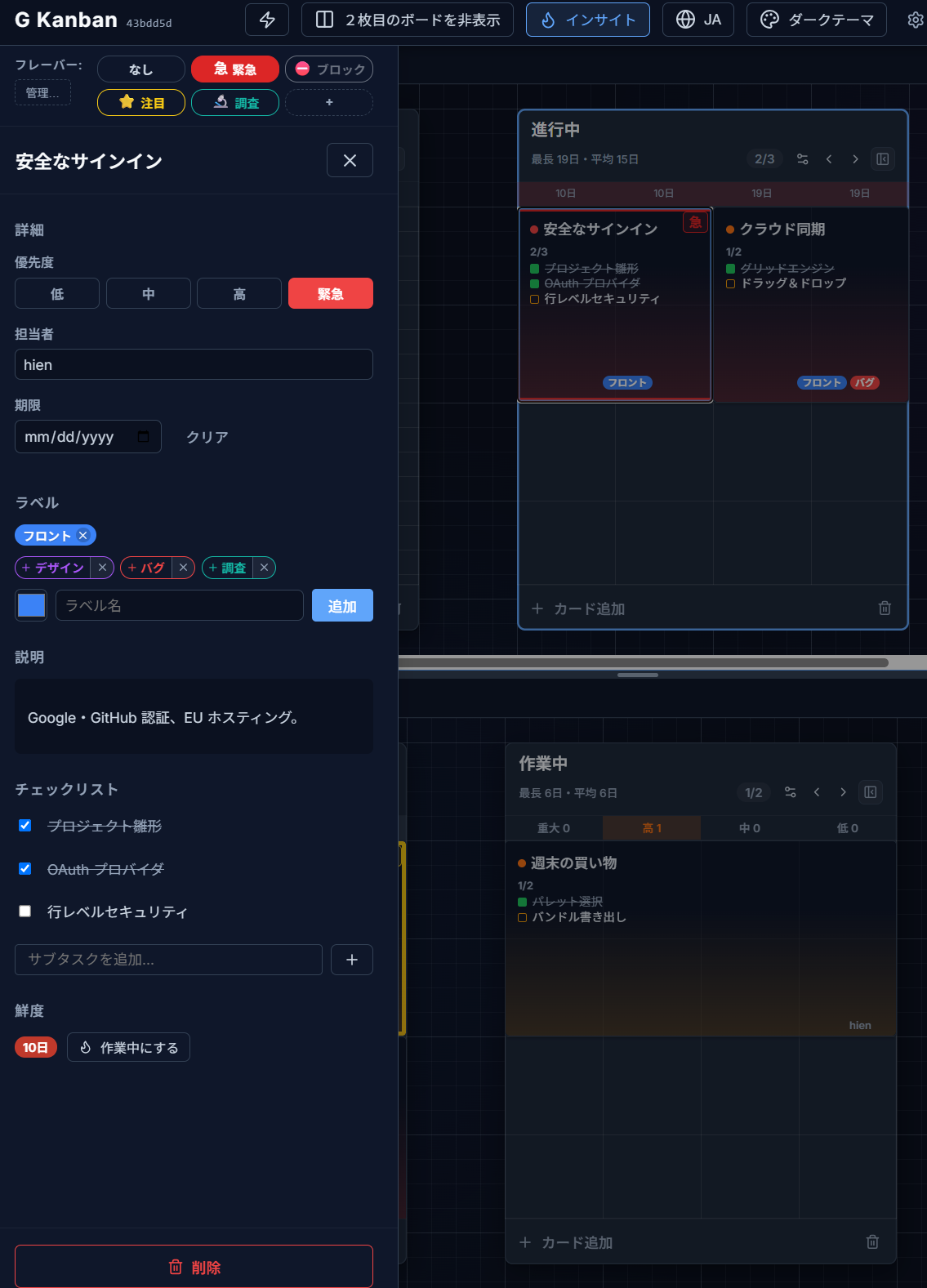Collapse the 作業中 column
This screenshot has height=1288, width=927.
point(871,792)
